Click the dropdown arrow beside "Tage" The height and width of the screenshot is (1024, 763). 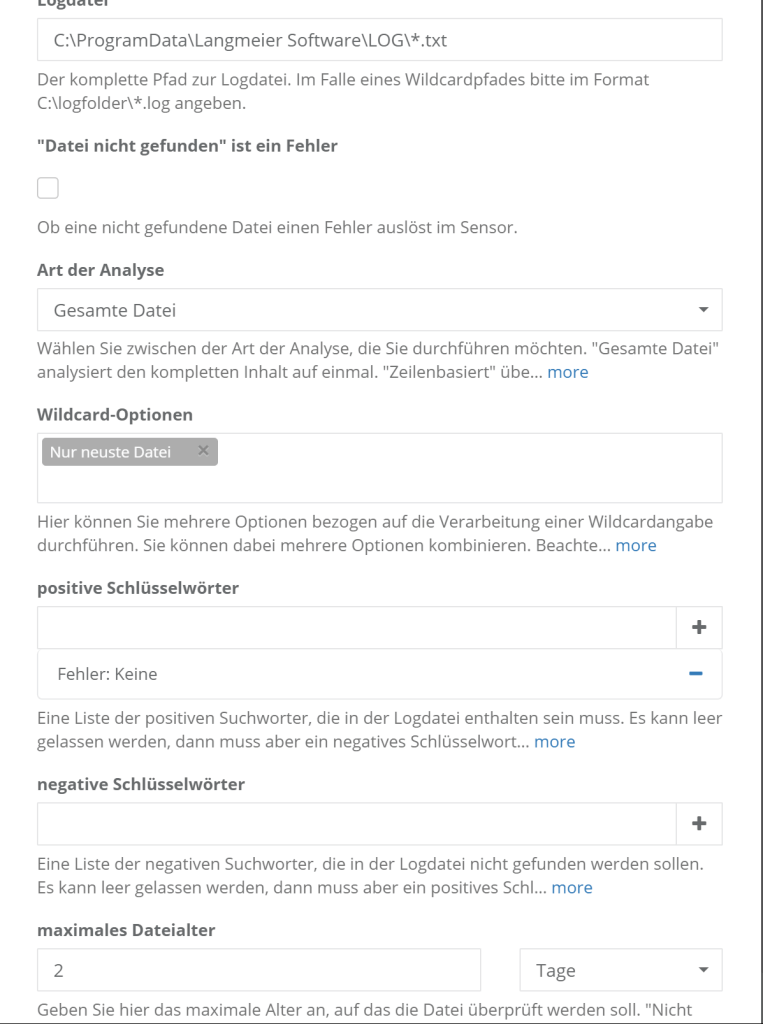702,969
